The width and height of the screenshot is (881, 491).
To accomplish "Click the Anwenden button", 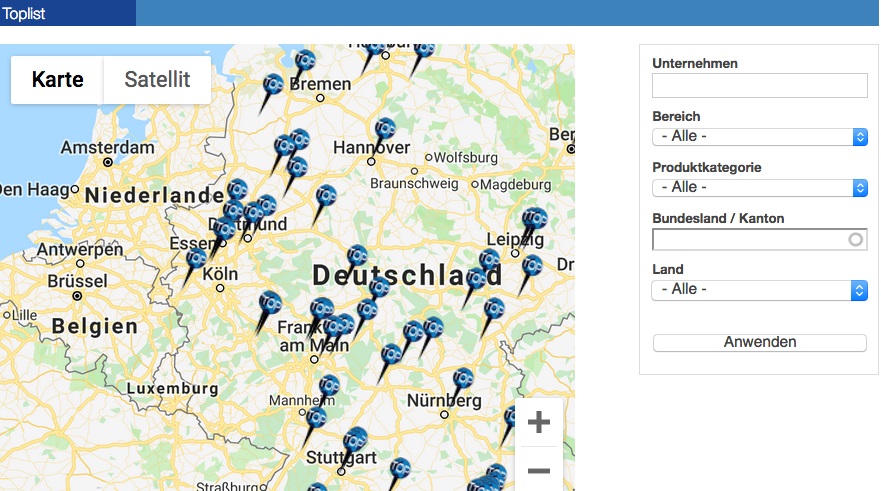I will coord(760,343).
